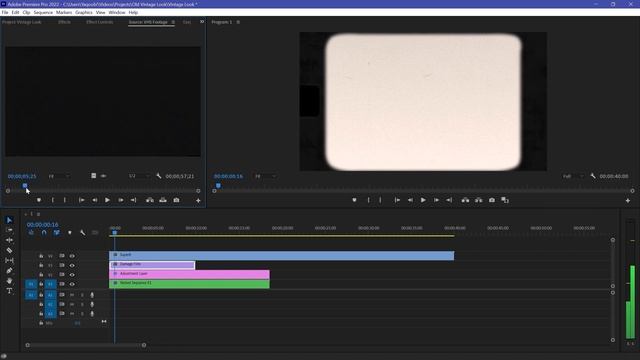640x360 pixels.
Task: Select the Hand tool
Action: click(x=9, y=281)
